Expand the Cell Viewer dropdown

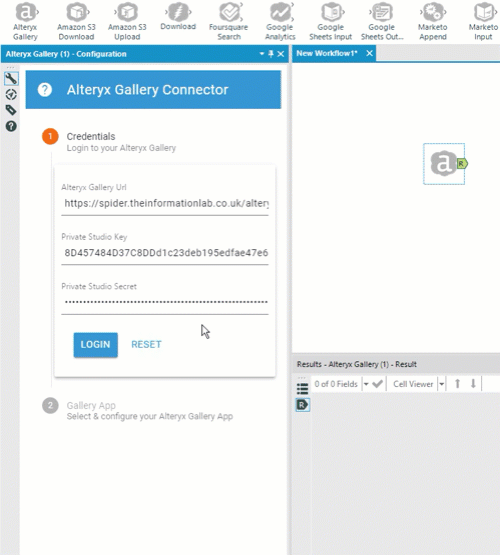442,384
